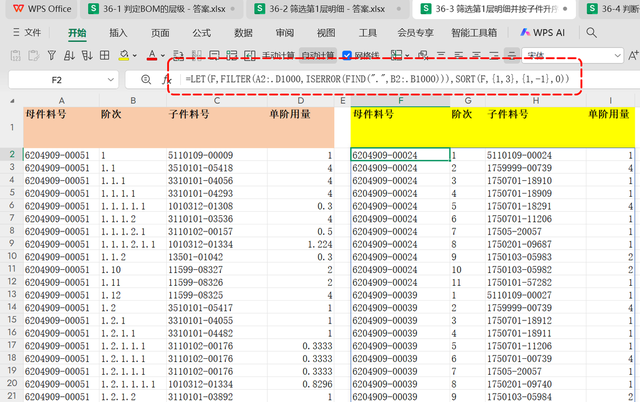Click cell containing 13501-01042

pos(217,257)
